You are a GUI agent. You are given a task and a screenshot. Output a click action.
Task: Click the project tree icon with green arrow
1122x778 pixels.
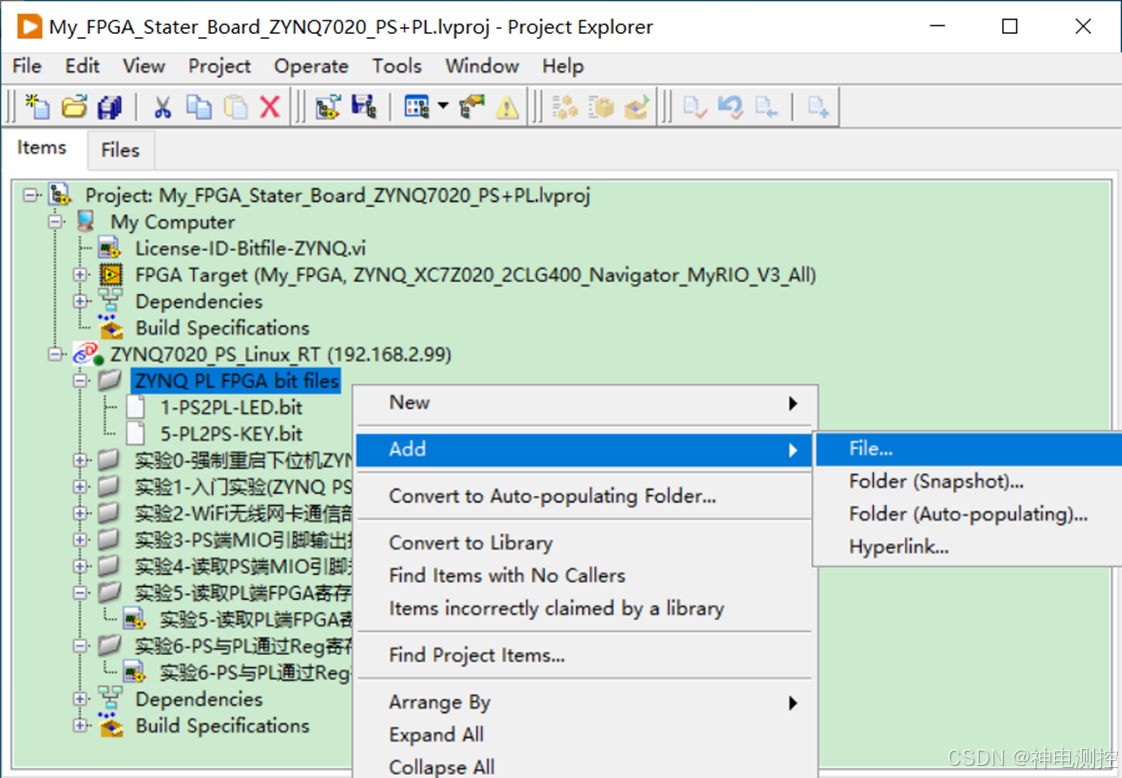tap(328, 107)
